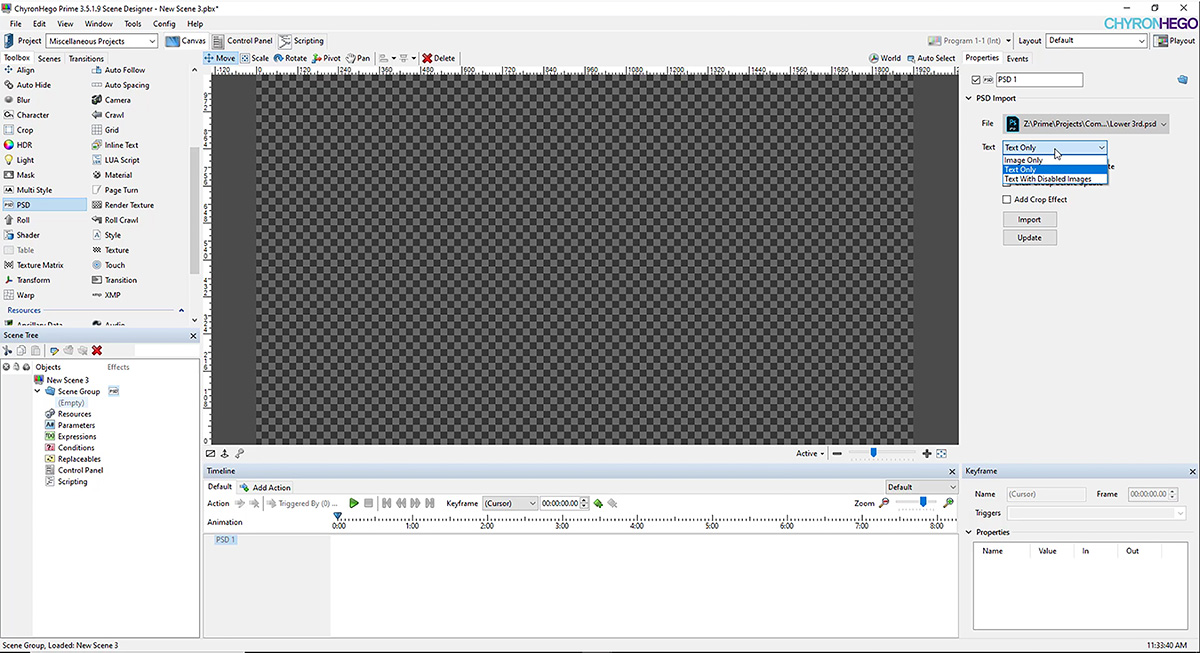Click the add keyframe green icon
This screenshot has height=653, width=1200.
pyautogui.click(x=598, y=503)
